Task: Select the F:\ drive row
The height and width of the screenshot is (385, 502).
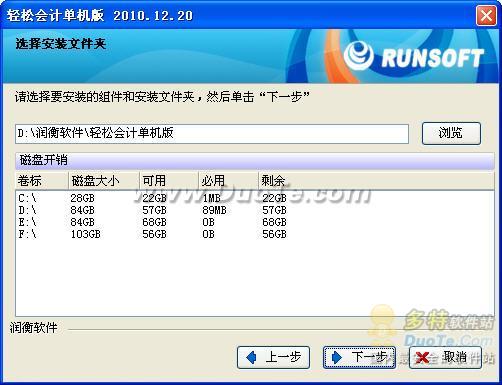Action: [255, 234]
